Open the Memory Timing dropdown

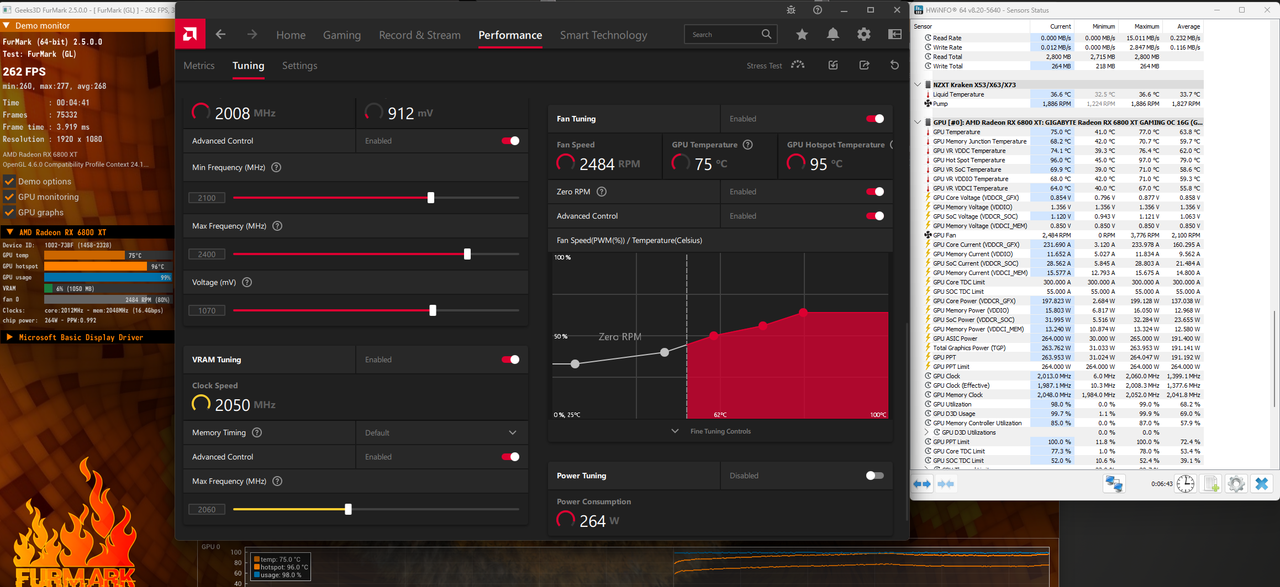tap(441, 433)
